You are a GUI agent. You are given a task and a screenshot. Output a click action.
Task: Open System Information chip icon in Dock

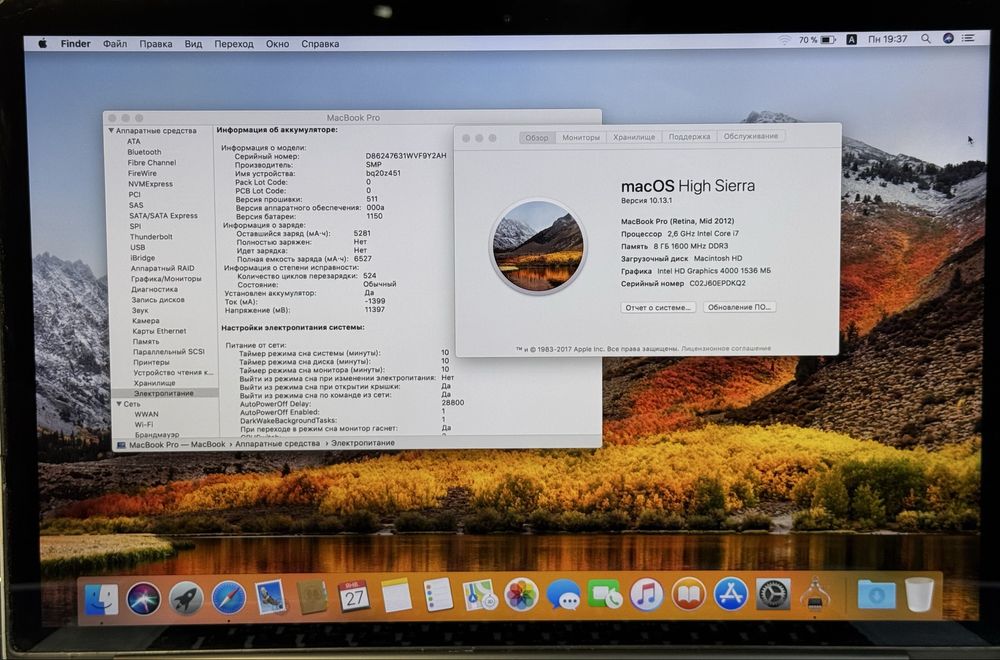pos(815,594)
